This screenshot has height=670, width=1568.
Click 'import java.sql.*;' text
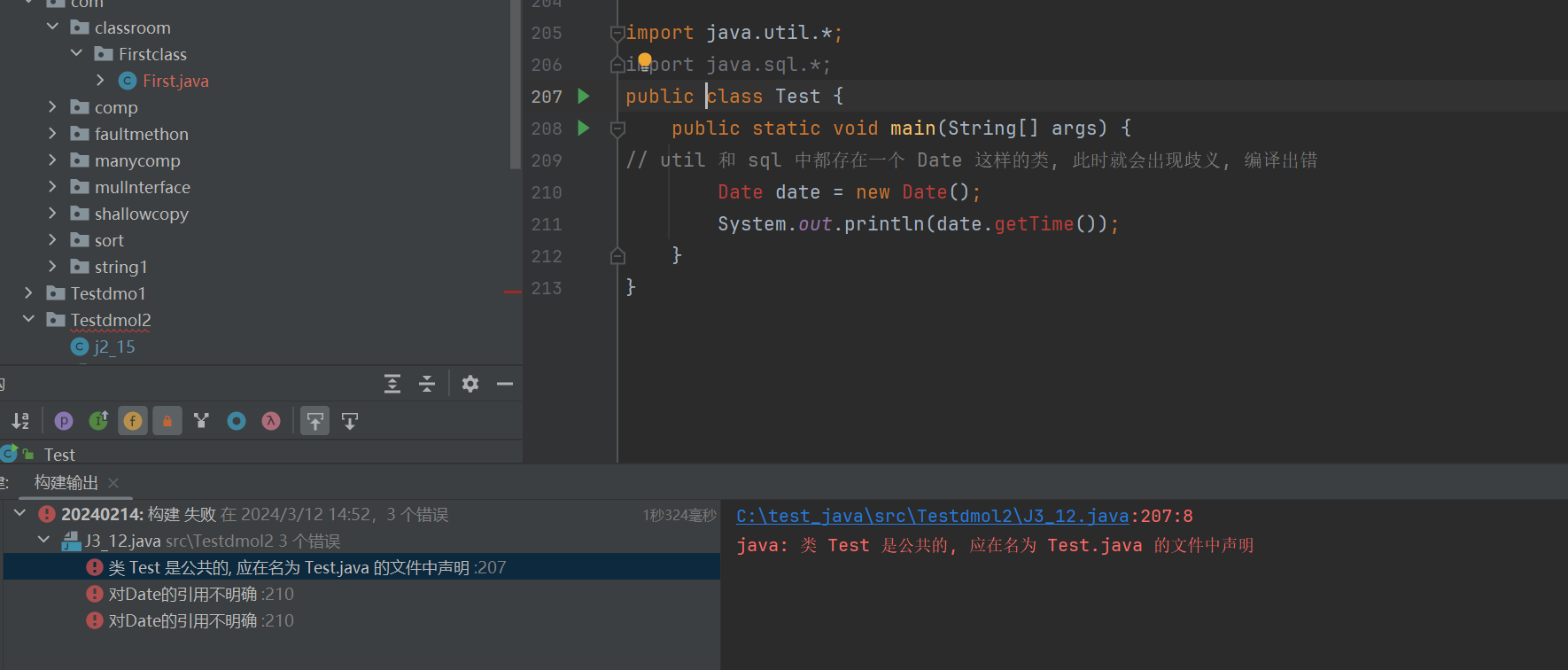(x=728, y=65)
